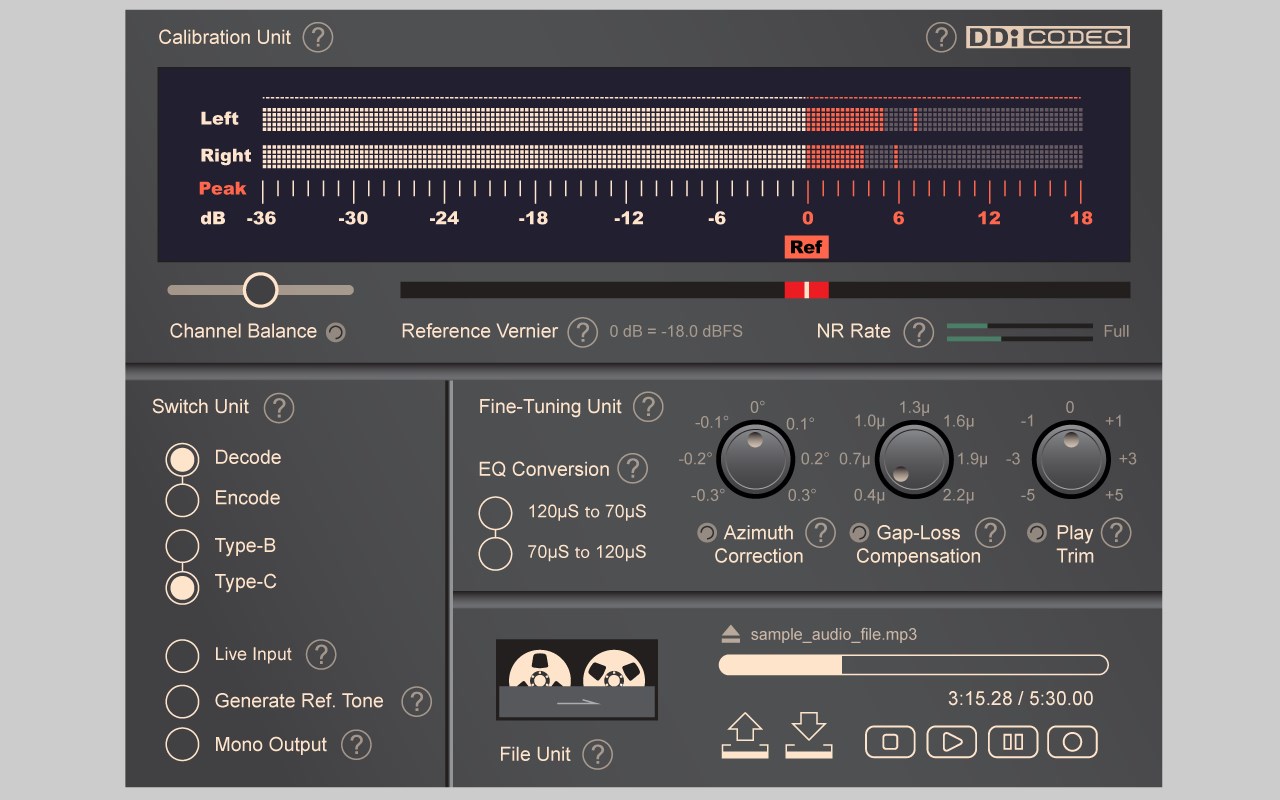Click the Play Trim knob
Viewport: 1280px width, 800px height.
click(1071, 459)
